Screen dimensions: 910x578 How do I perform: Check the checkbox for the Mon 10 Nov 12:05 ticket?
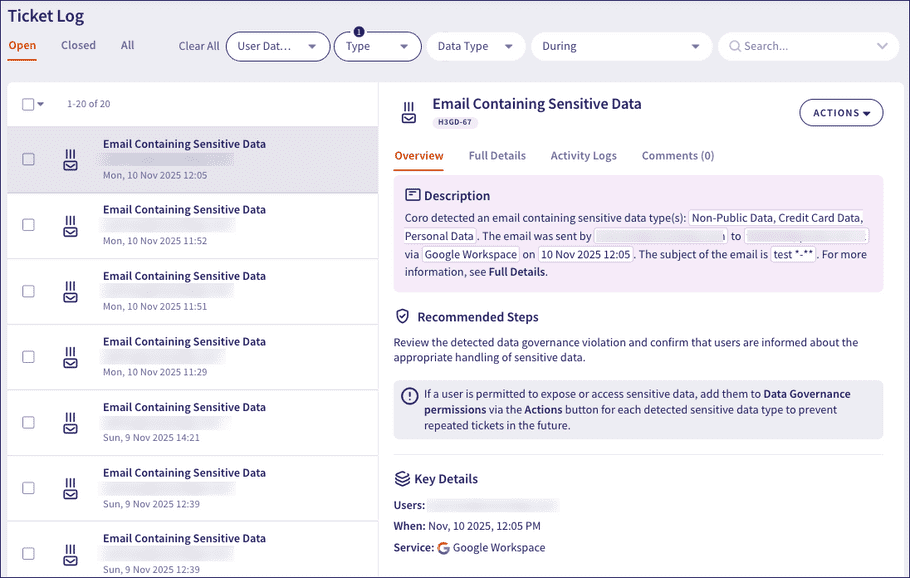(x=27, y=159)
